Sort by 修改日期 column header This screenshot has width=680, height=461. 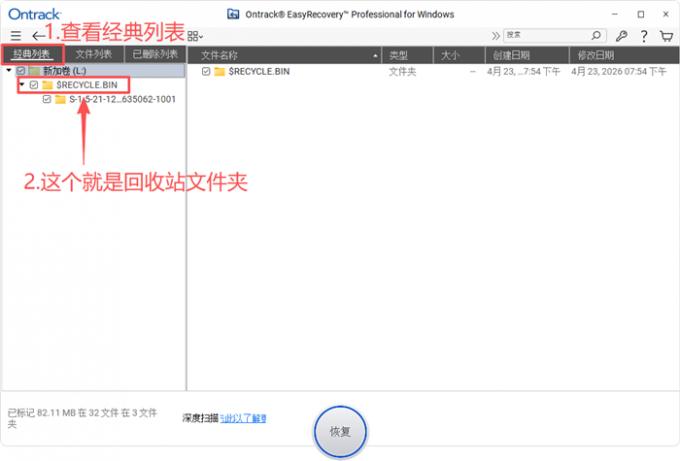[624, 55]
